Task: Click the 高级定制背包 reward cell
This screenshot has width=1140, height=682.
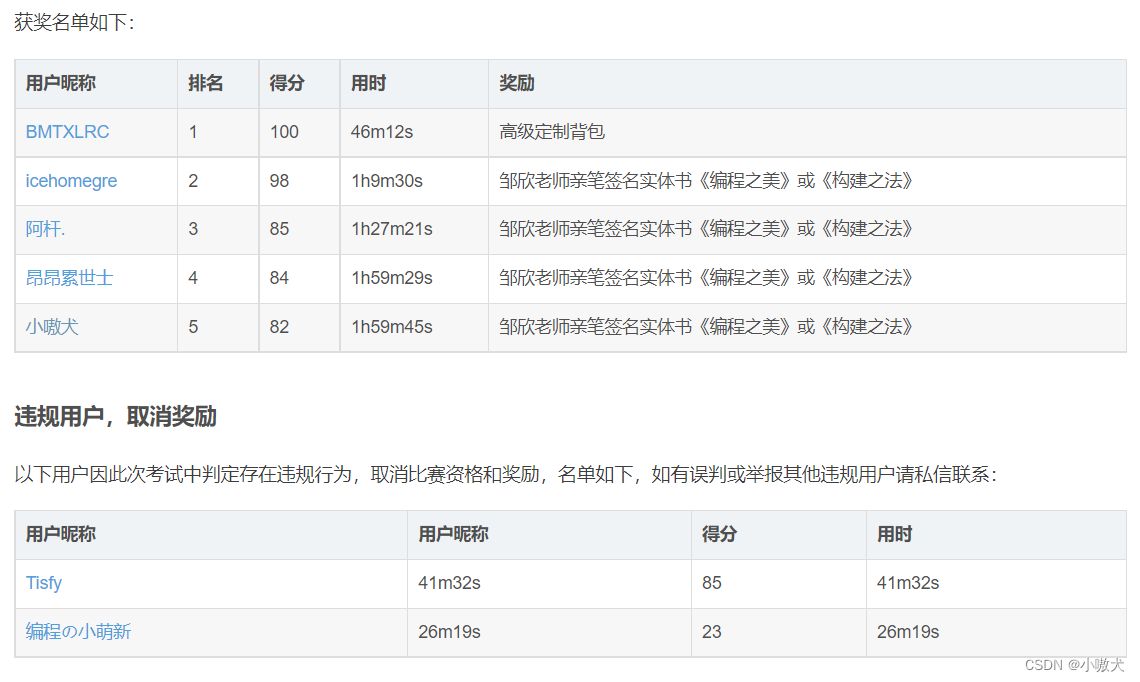Action: (x=807, y=132)
